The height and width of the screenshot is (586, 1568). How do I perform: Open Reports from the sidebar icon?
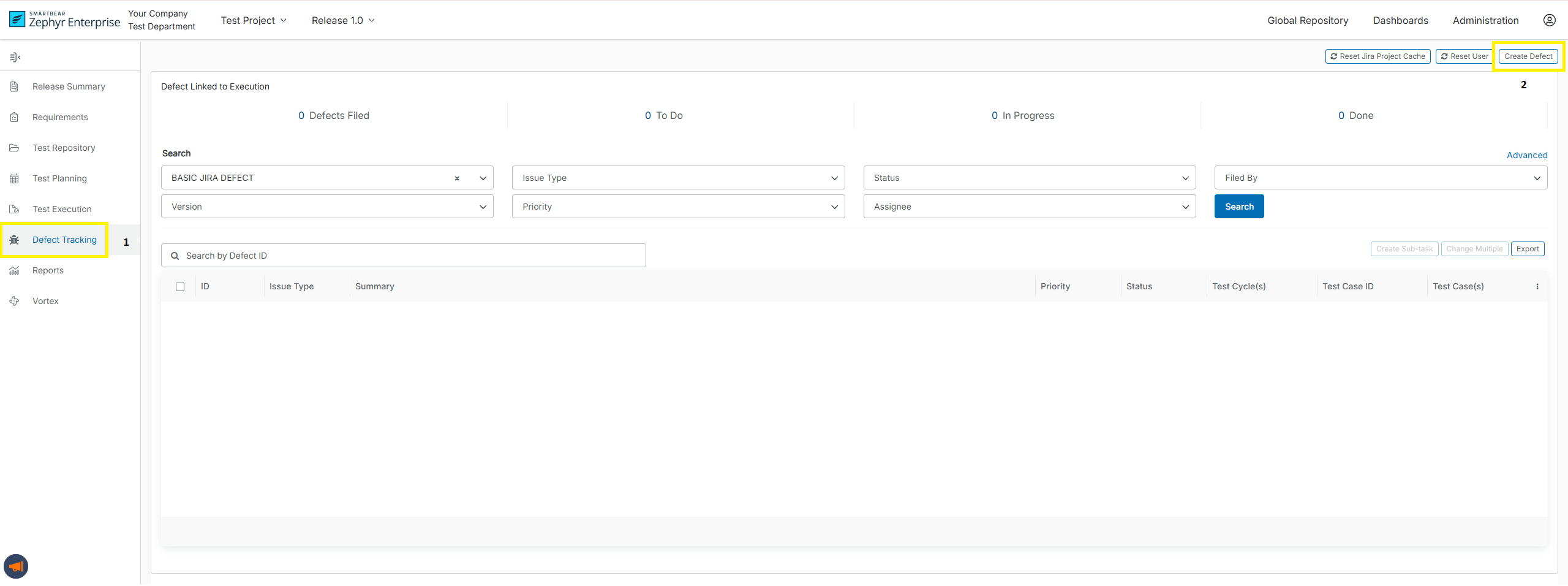(15, 270)
